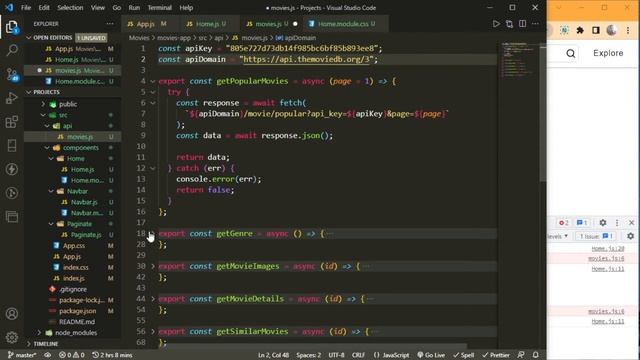Click Ln 2, Col 48 position indicator
640x360 pixels.
pyautogui.click(x=273, y=355)
